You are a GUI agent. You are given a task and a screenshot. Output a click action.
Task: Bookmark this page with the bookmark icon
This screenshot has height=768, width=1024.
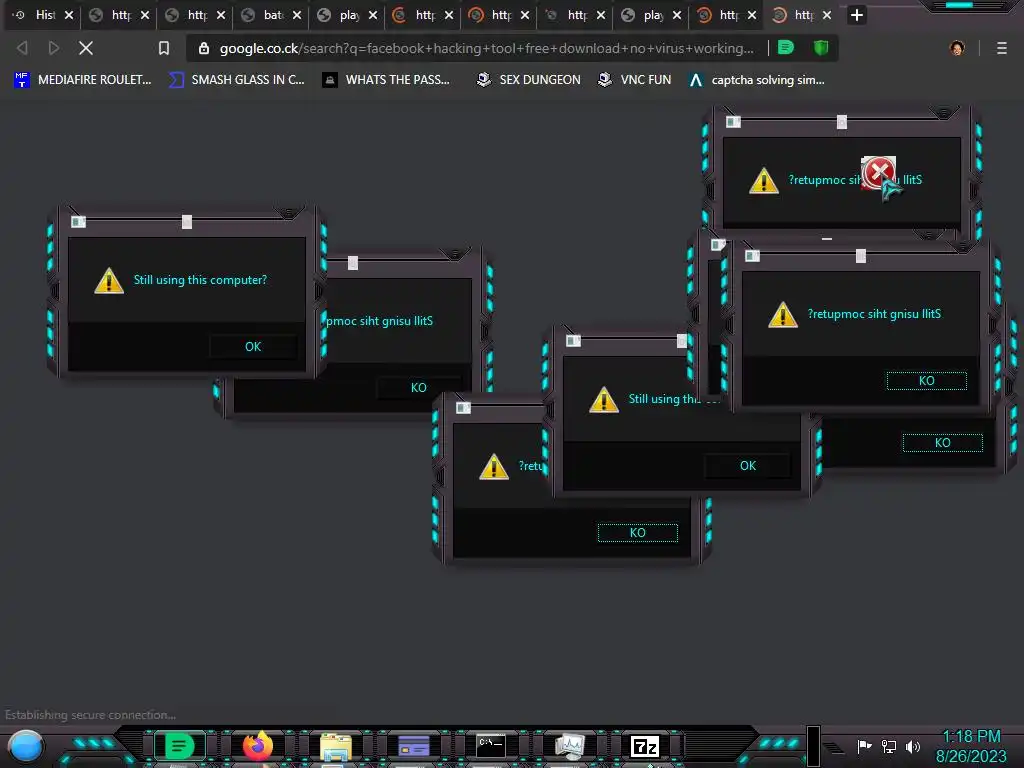click(x=164, y=48)
